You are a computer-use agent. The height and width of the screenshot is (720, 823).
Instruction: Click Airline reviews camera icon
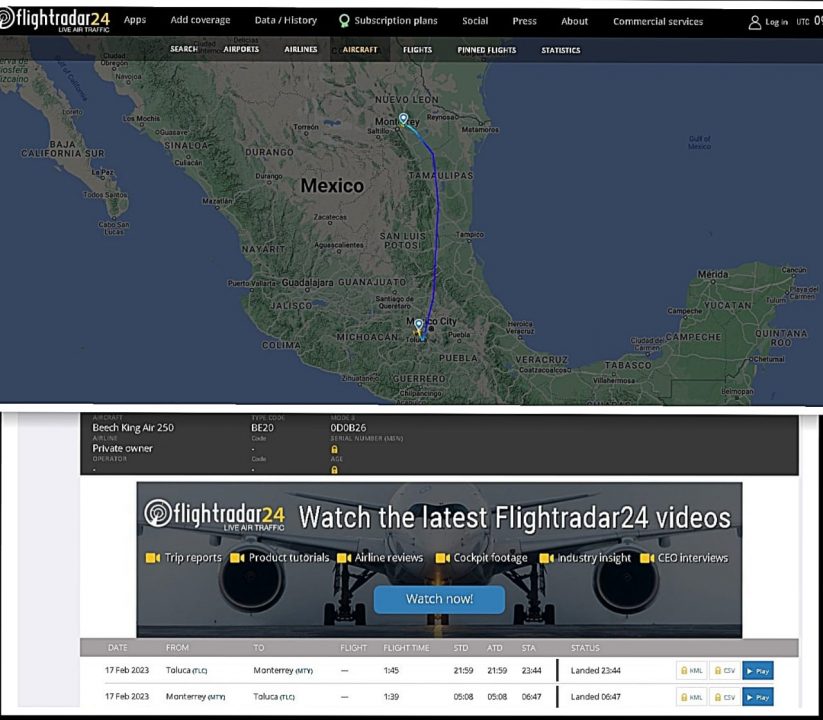(x=344, y=558)
